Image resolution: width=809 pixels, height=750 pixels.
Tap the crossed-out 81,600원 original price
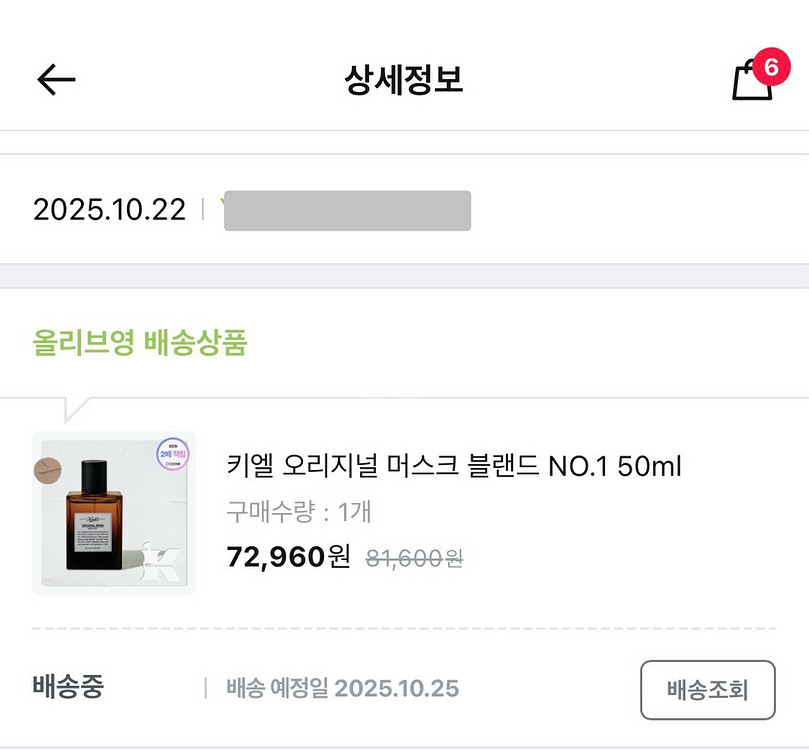click(413, 558)
